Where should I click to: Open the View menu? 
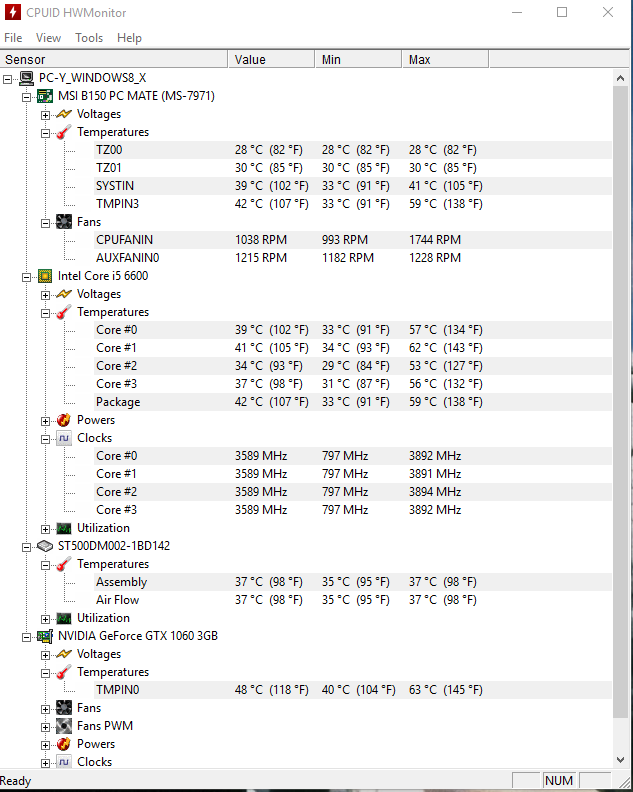click(48, 38)
